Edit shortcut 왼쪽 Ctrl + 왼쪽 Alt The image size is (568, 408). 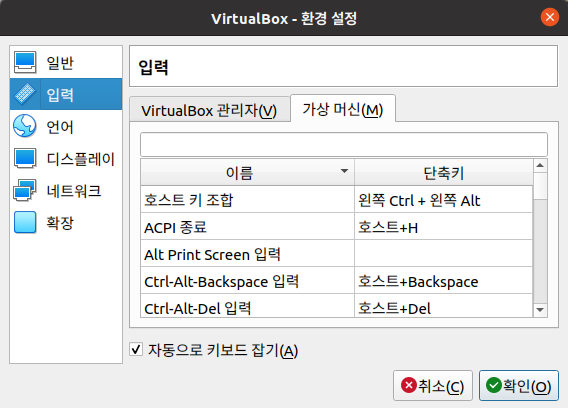(x=443, y=200)
